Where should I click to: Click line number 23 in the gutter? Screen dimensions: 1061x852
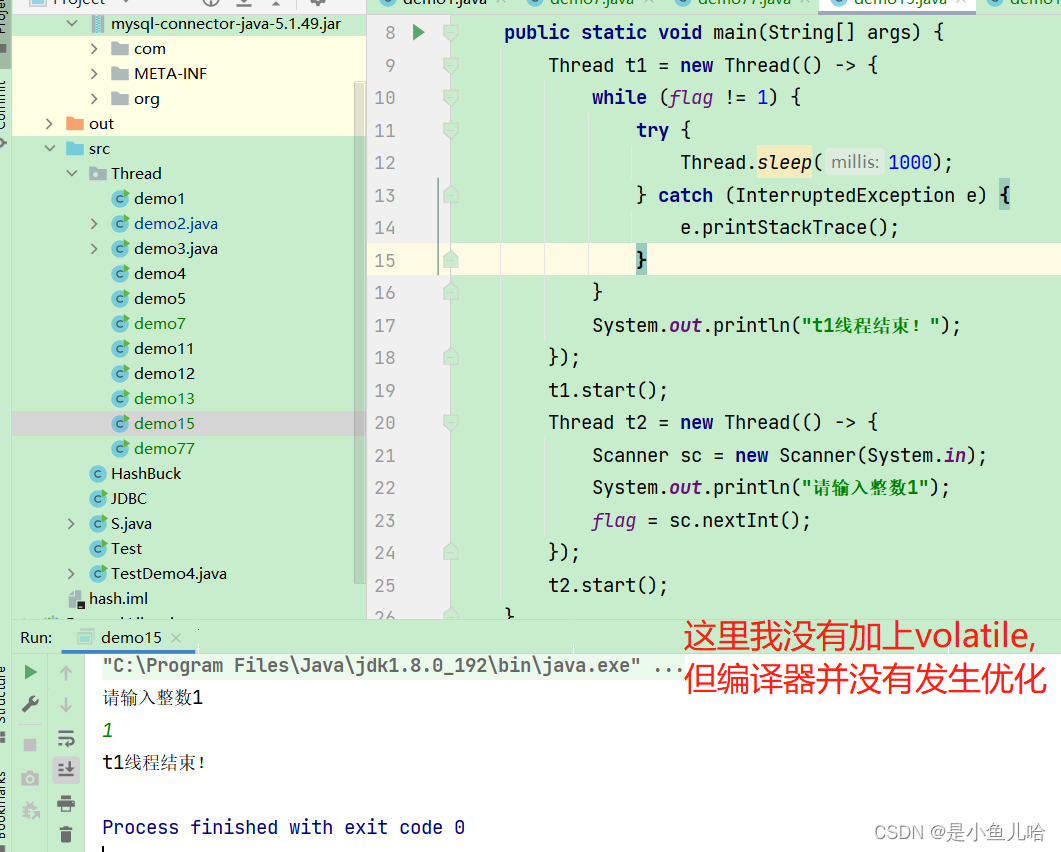(x=384, y=520)
